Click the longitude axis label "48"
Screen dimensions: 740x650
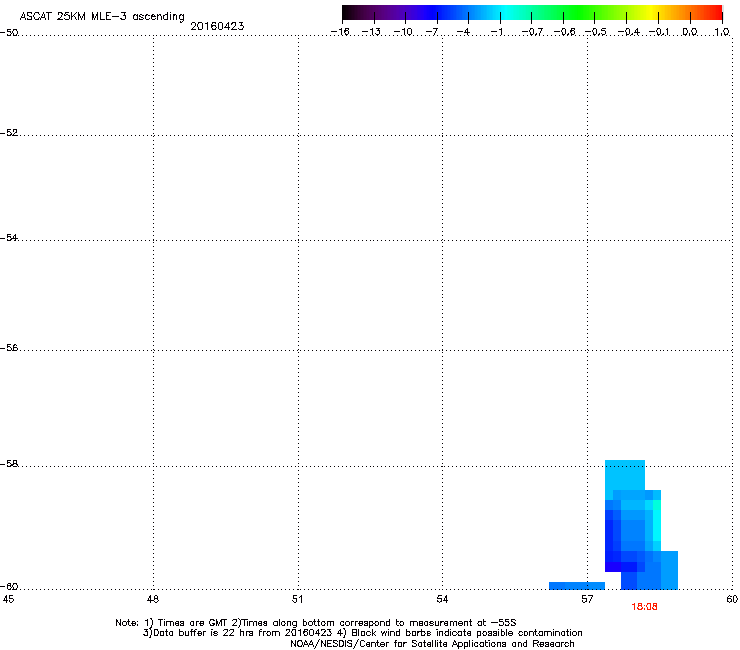click(x=153, y=599)
